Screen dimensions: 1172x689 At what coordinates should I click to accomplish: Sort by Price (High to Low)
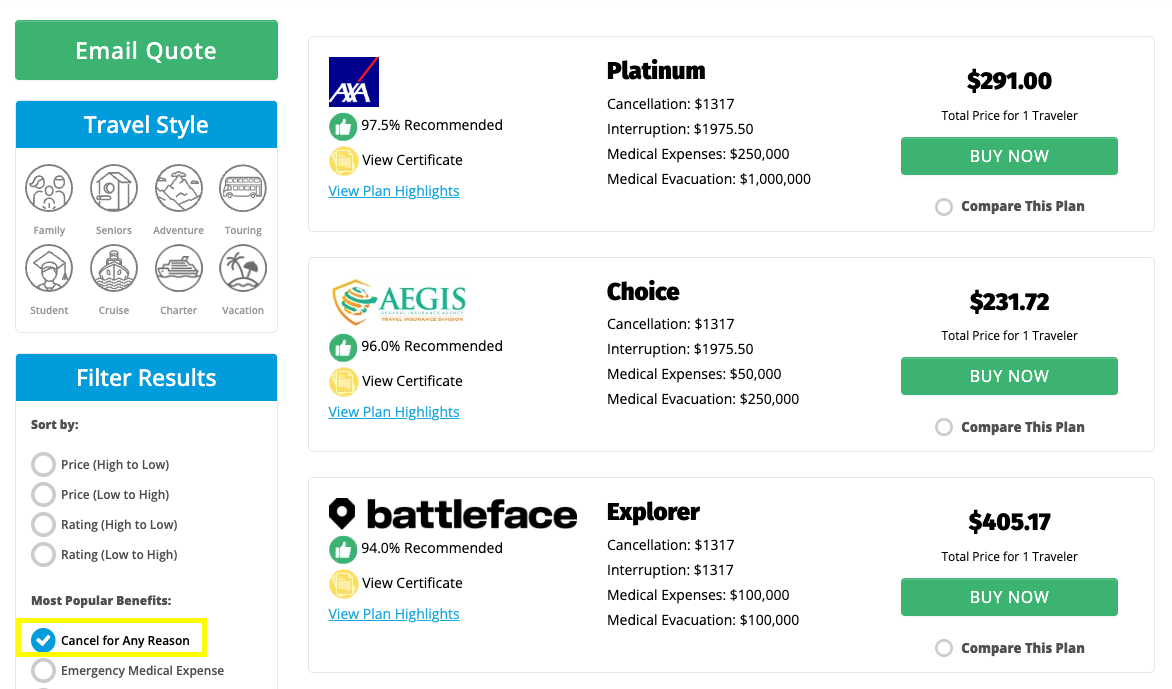pyautogui.click(x=43, y=465)
